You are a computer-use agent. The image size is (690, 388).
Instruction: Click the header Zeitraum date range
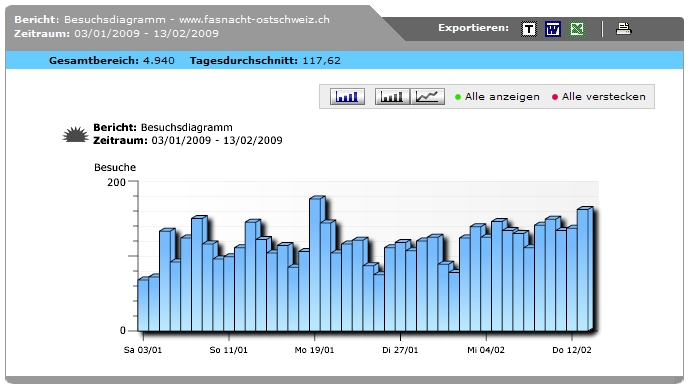tap(146, 33)
